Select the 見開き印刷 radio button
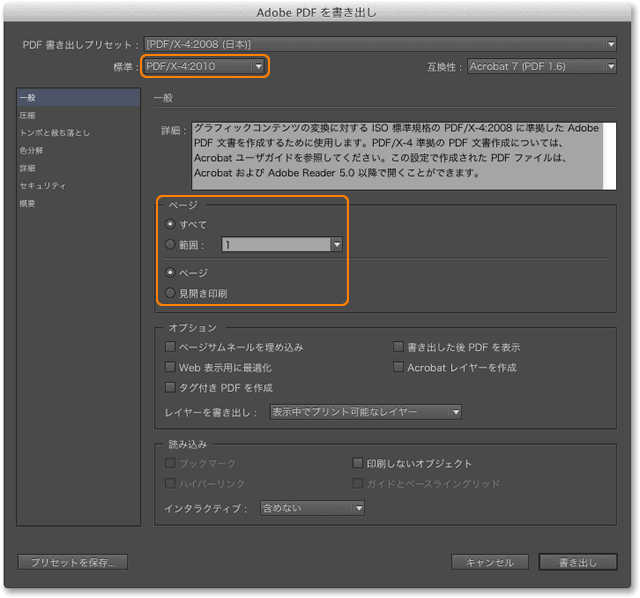Viewport: 640px width, 598px height. click(x=170, y=292)
